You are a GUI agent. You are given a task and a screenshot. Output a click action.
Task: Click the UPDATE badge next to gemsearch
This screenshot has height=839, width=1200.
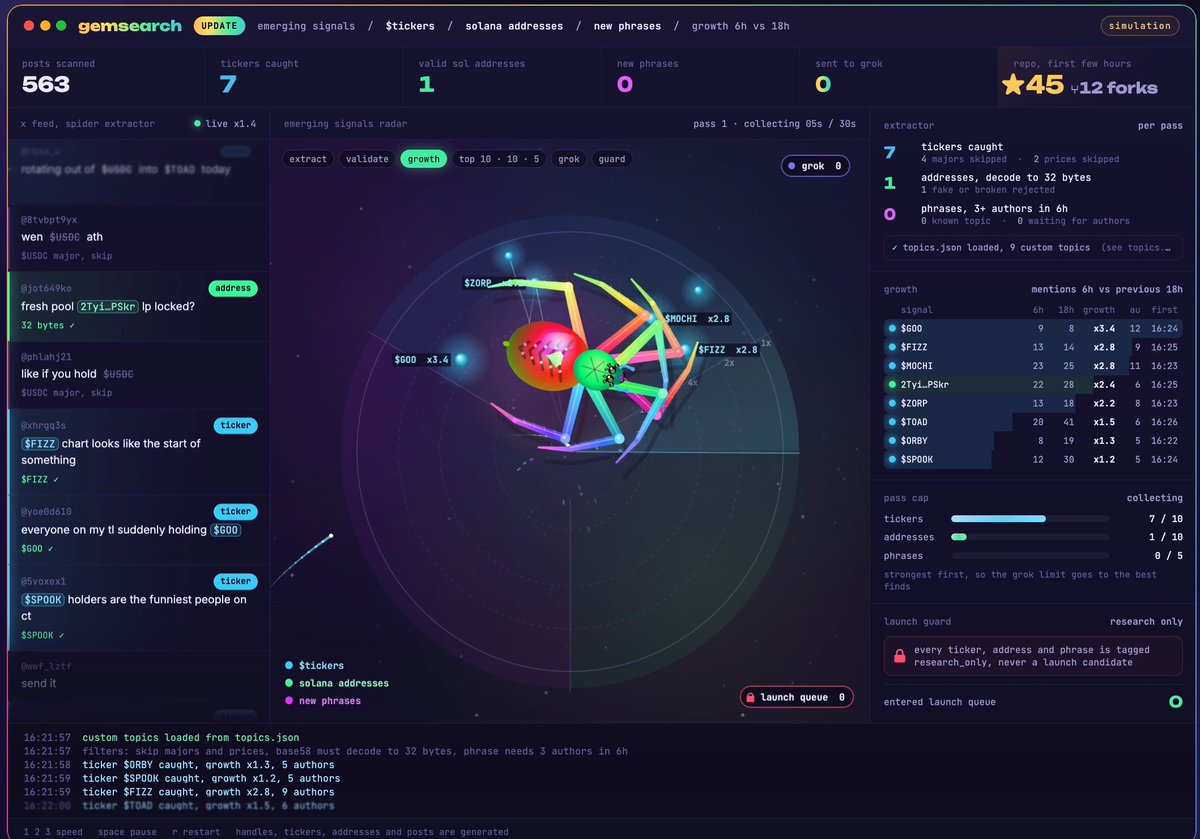(x=219, y=25)
